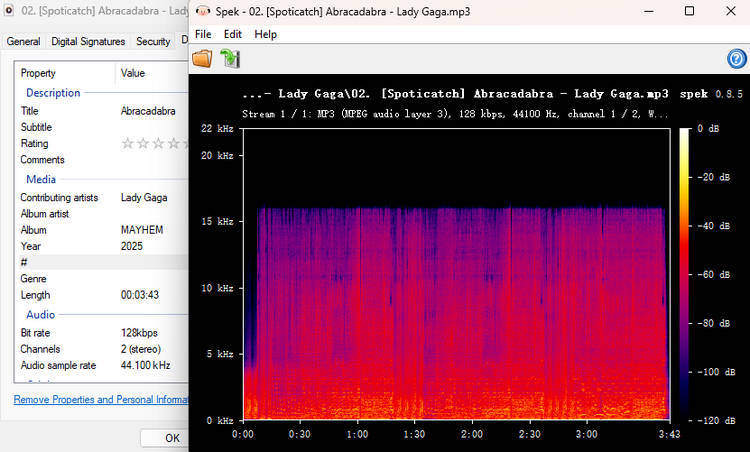Switch to the General tab in Properties
Image resolution: width=750 pixels, height=452 pixels.
click(x=23, y=42)
